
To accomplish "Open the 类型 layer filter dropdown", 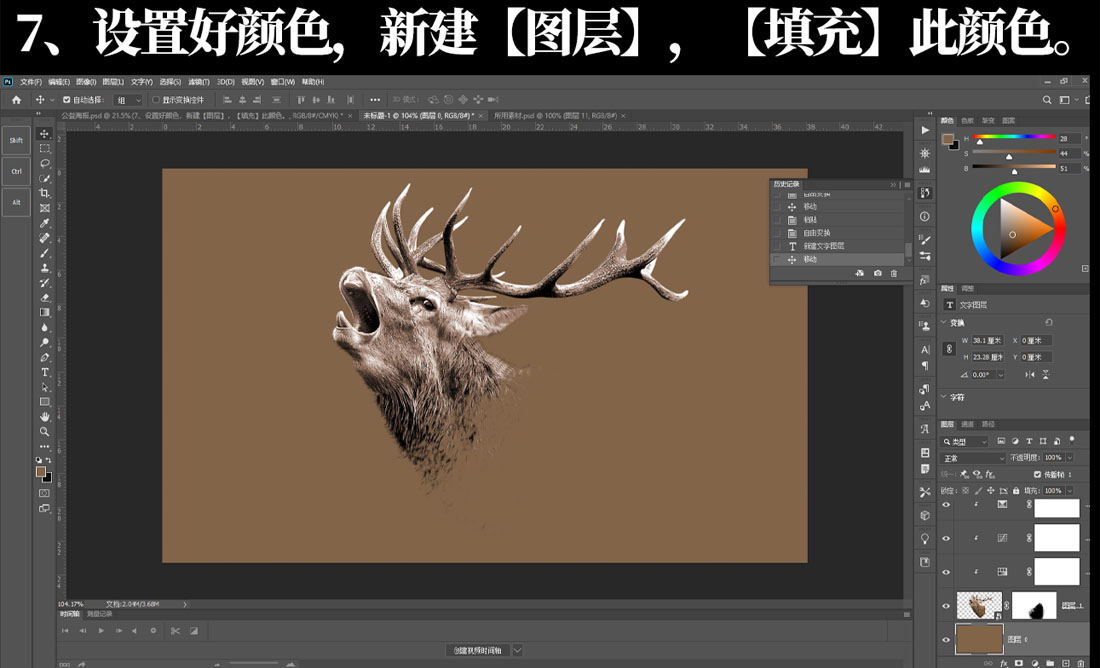I will tap(965, 441).
